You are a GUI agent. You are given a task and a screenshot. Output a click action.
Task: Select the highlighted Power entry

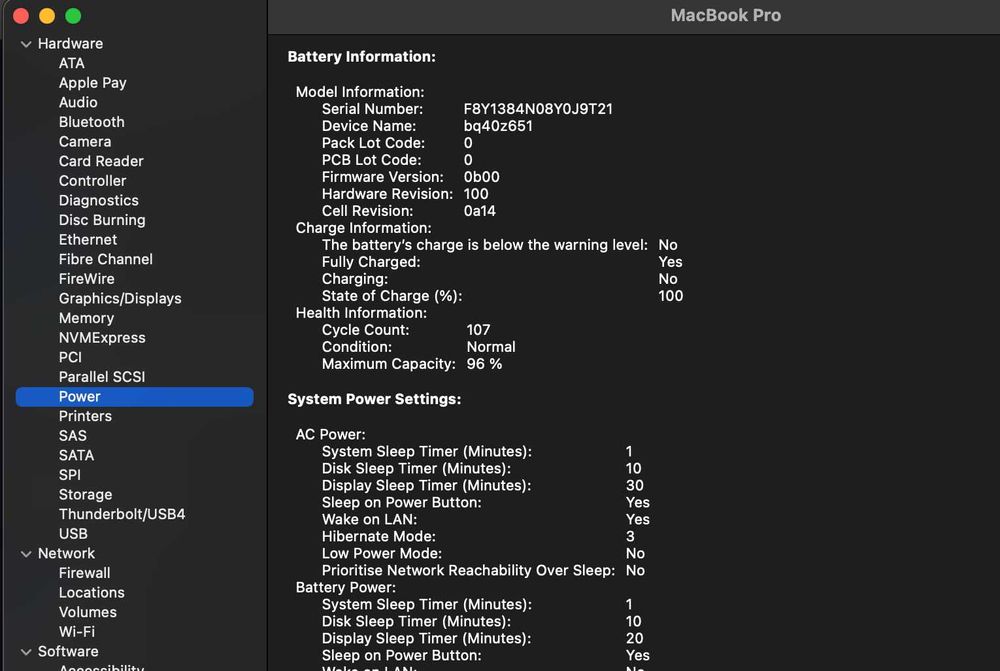pyautogui.click(x=135, y=397)
